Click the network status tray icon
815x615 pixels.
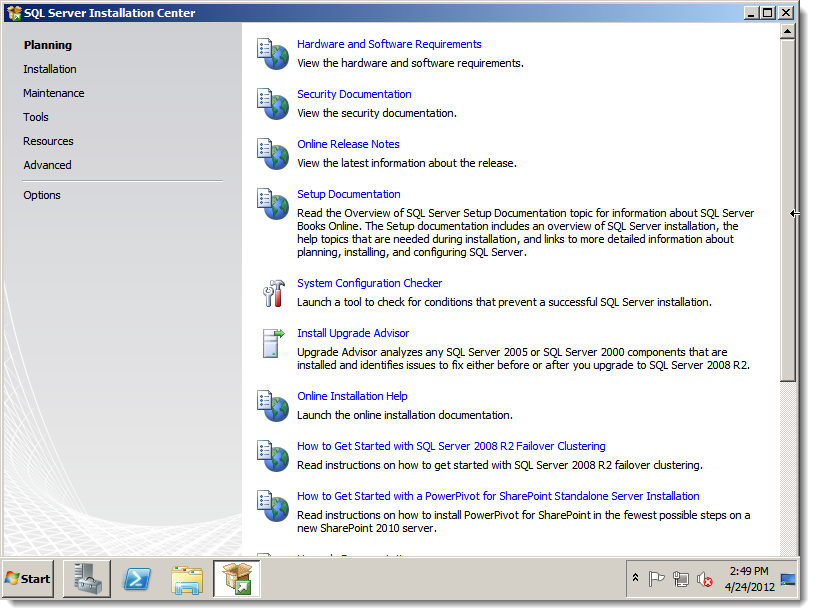click(x=680, y=579)
